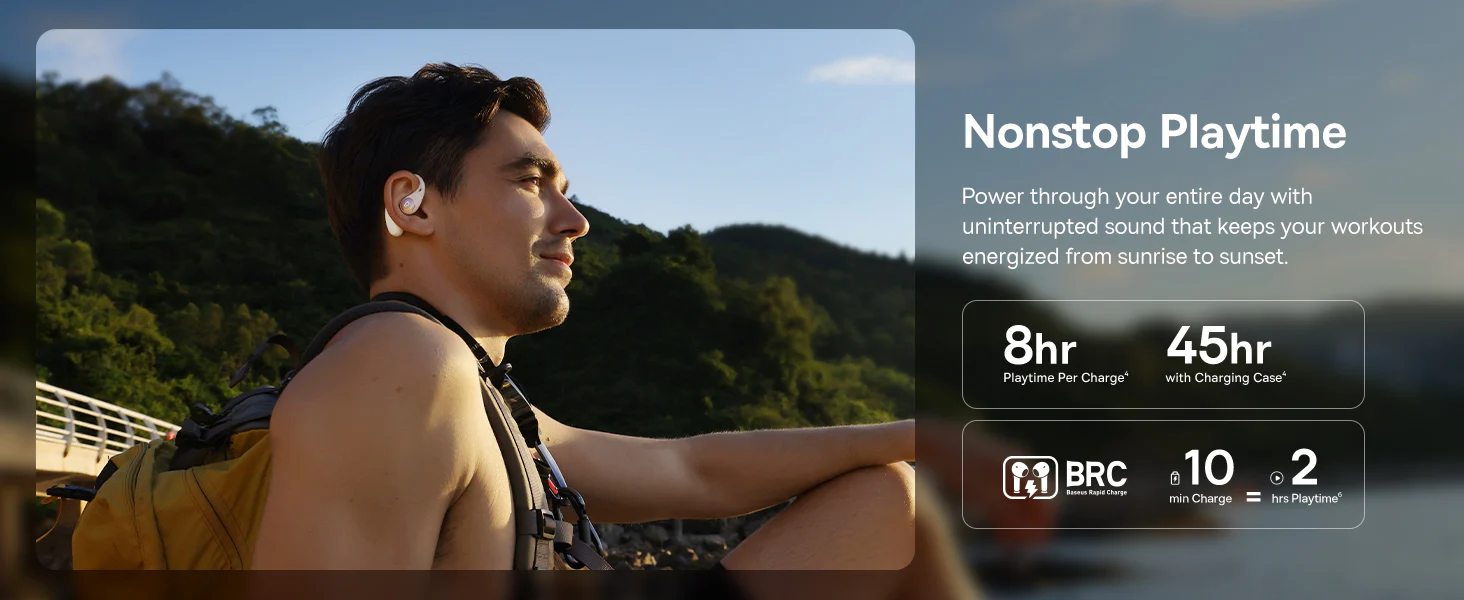Click the white earbud on the man's ear
This screenshot has height=600, width=1464.
pyautogui.click(x=406, y=205)
